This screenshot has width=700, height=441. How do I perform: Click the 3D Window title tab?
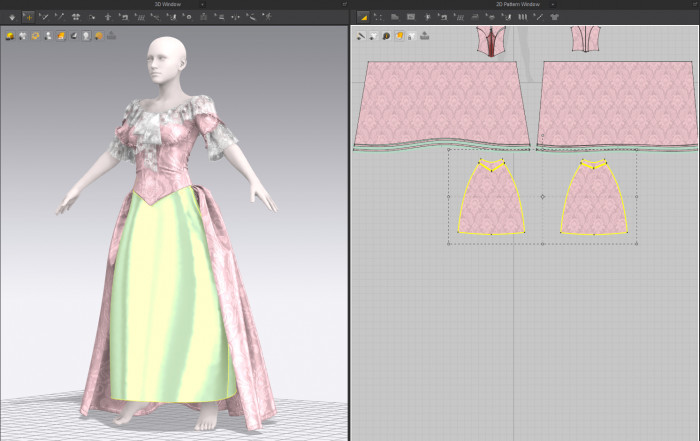pyautogui.click(x=168, y=4)
